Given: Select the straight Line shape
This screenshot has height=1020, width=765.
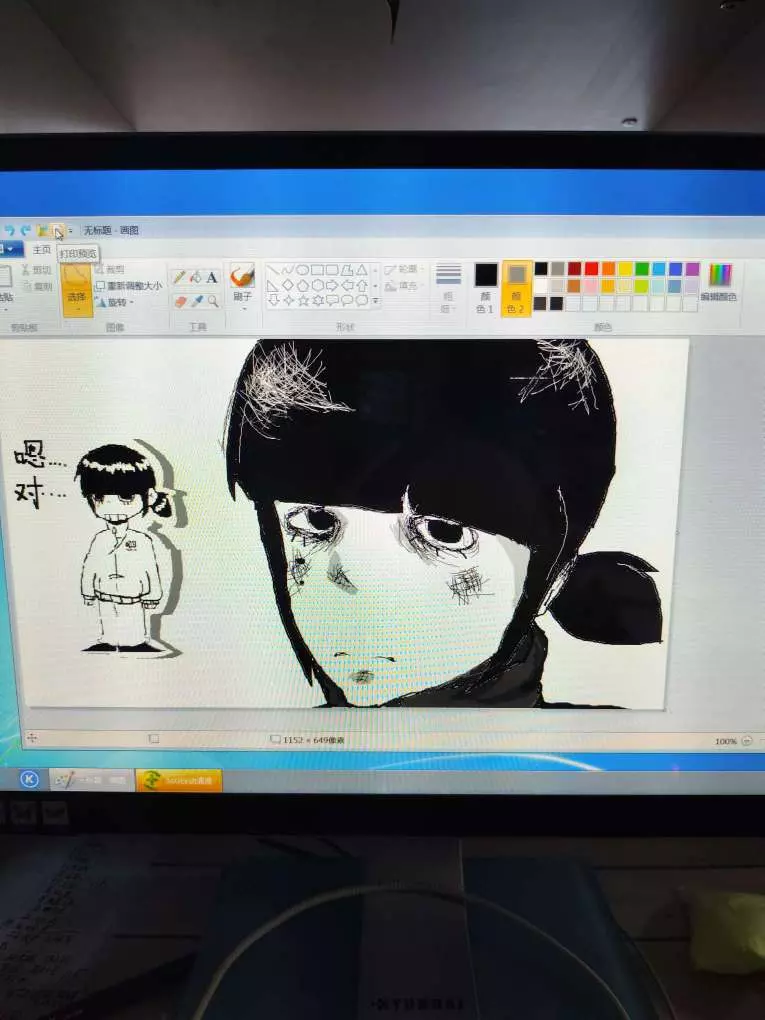Looking at the screenshot, I should 273,269.
